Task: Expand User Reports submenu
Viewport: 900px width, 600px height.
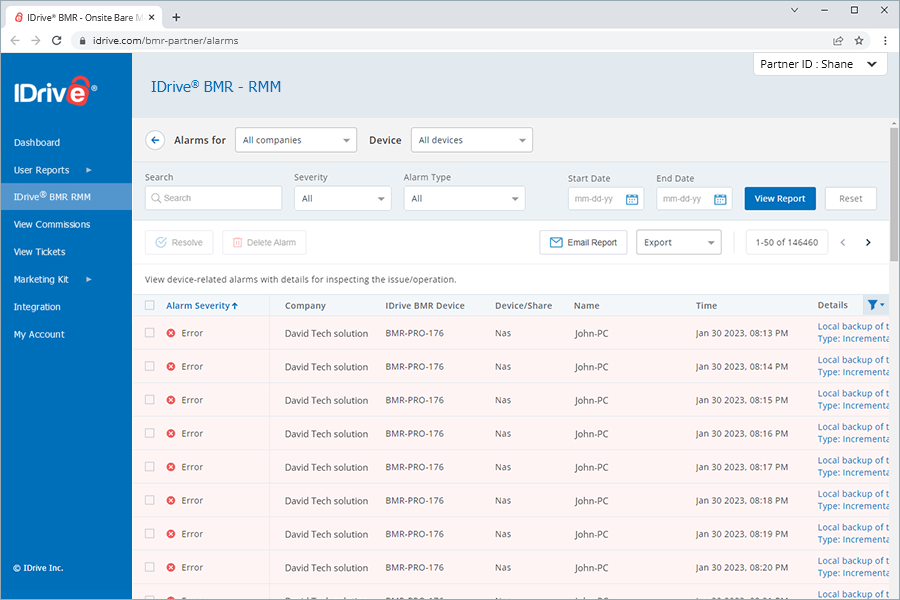Action: pyautogui.click(x=88, y=170)
